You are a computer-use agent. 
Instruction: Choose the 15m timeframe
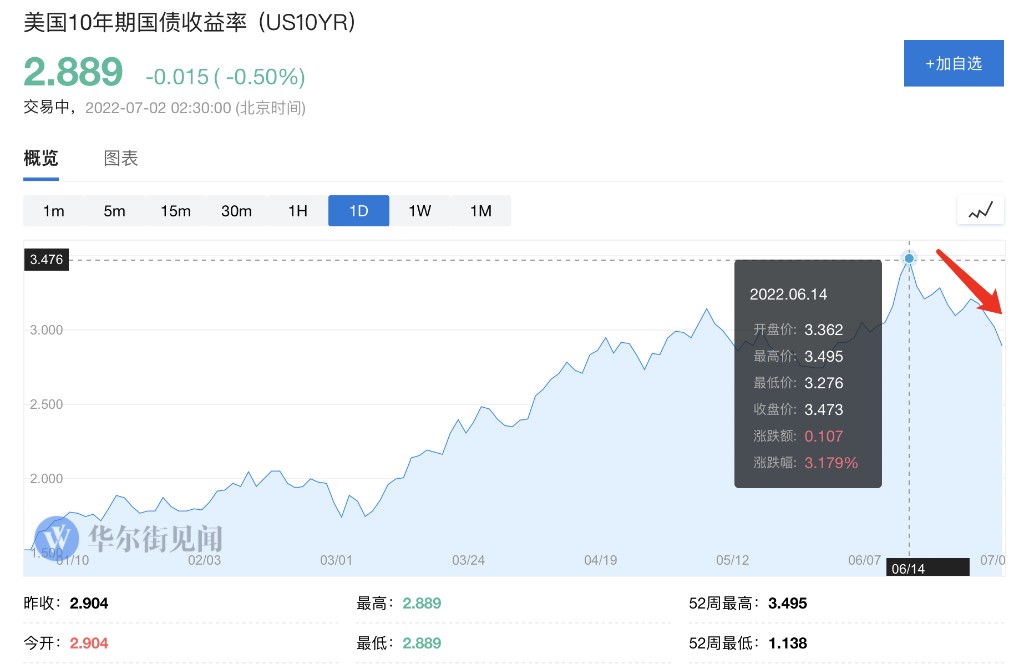176,211
